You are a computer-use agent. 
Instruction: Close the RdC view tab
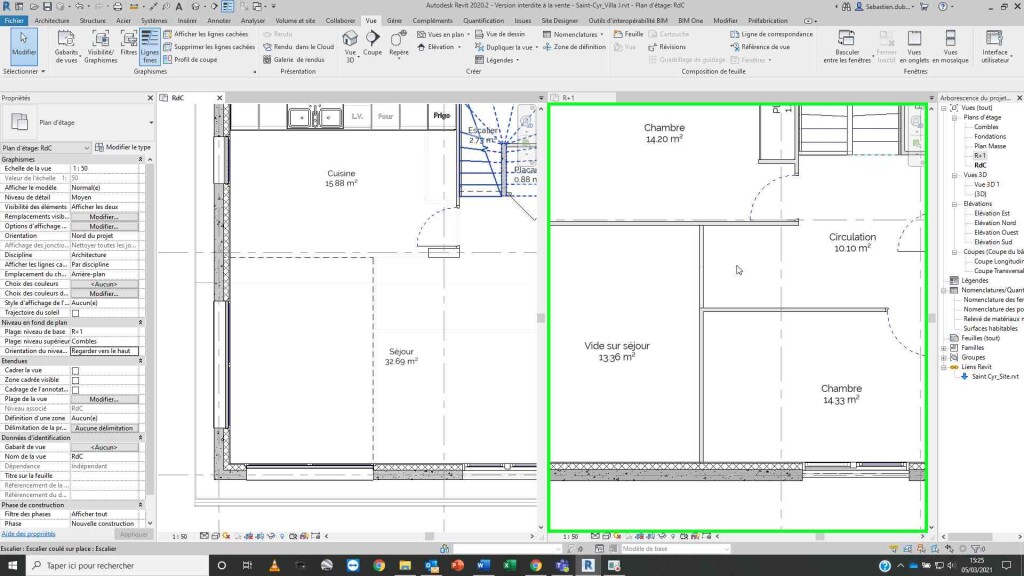219,98
